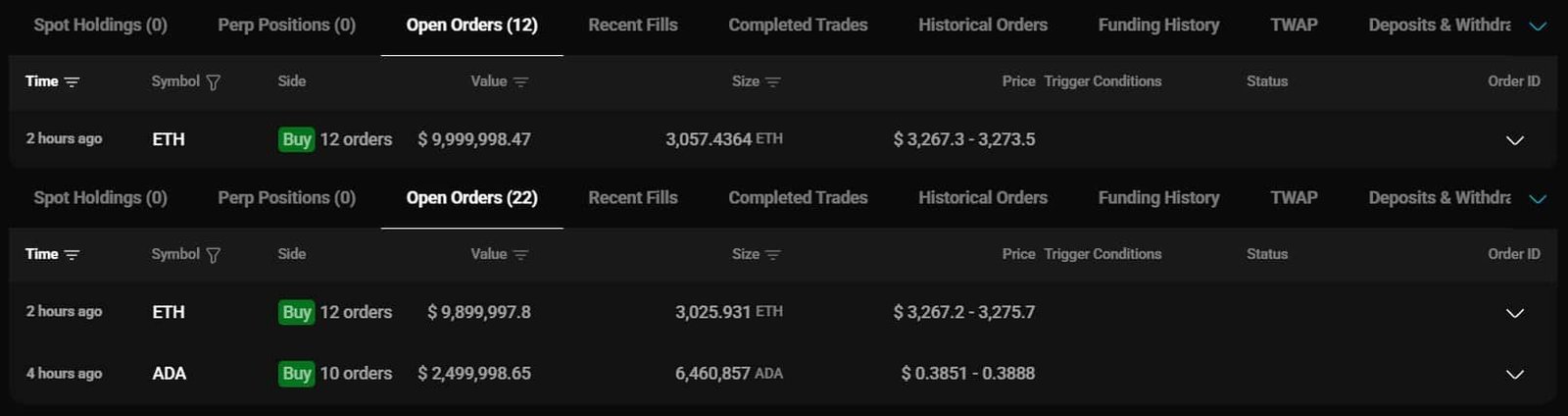Click the Buy badge on the ADA row

point(296,374)
